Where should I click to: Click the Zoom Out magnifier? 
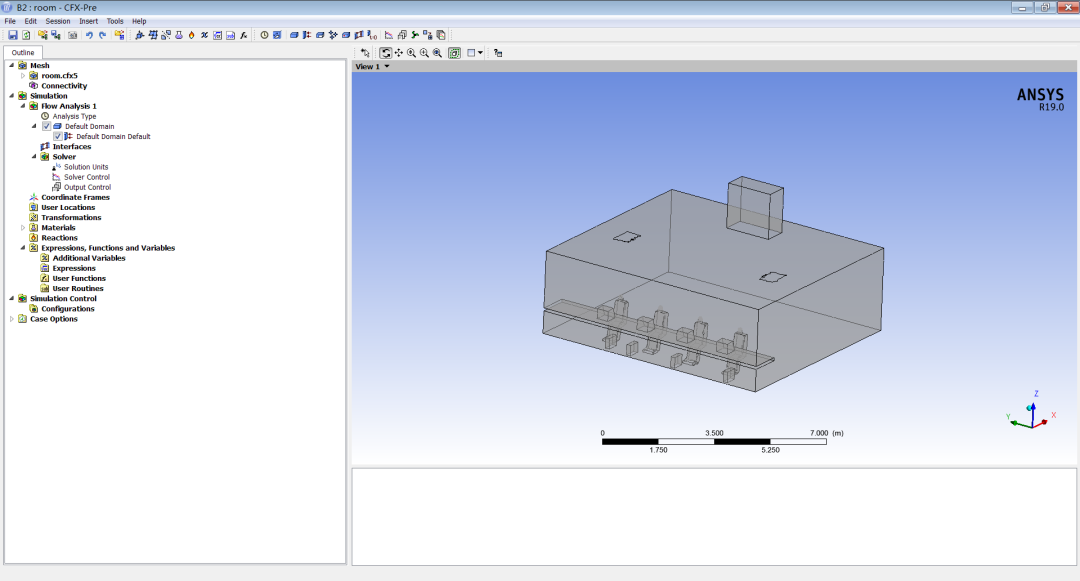pyautogui.click(x=424, y=53)
